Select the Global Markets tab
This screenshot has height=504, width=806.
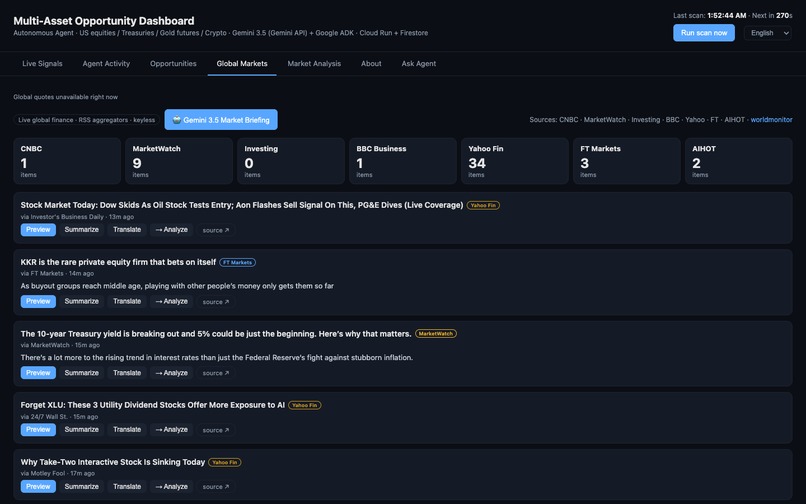point(242,64)
